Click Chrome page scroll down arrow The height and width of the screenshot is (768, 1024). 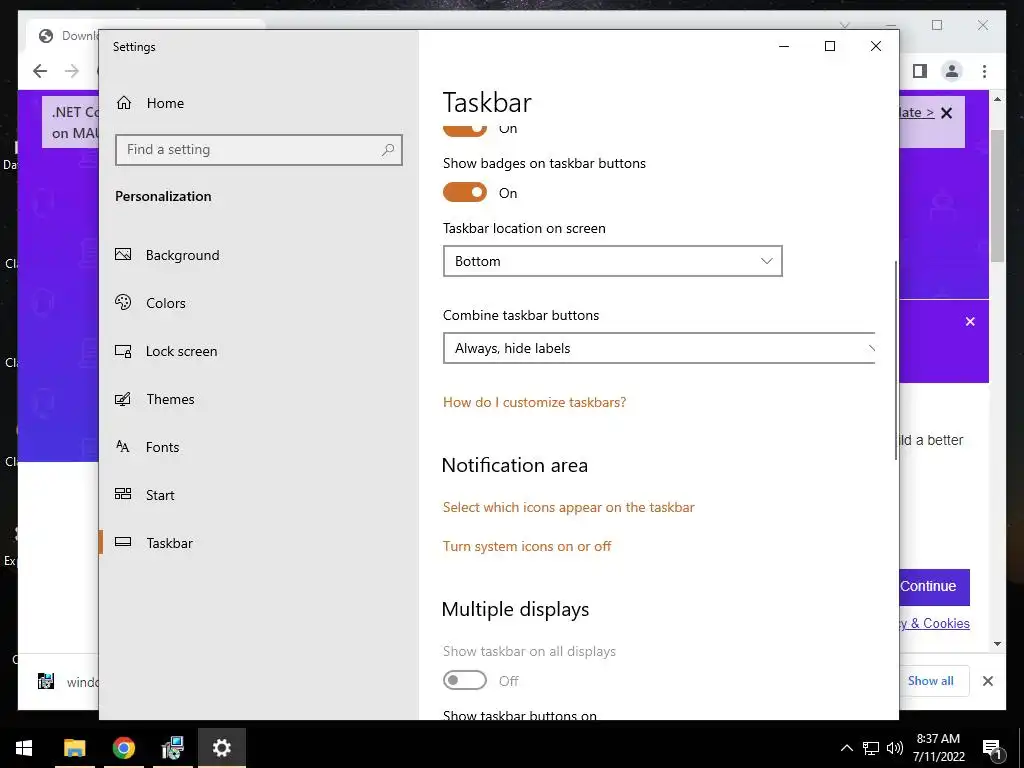coord(997,644)
